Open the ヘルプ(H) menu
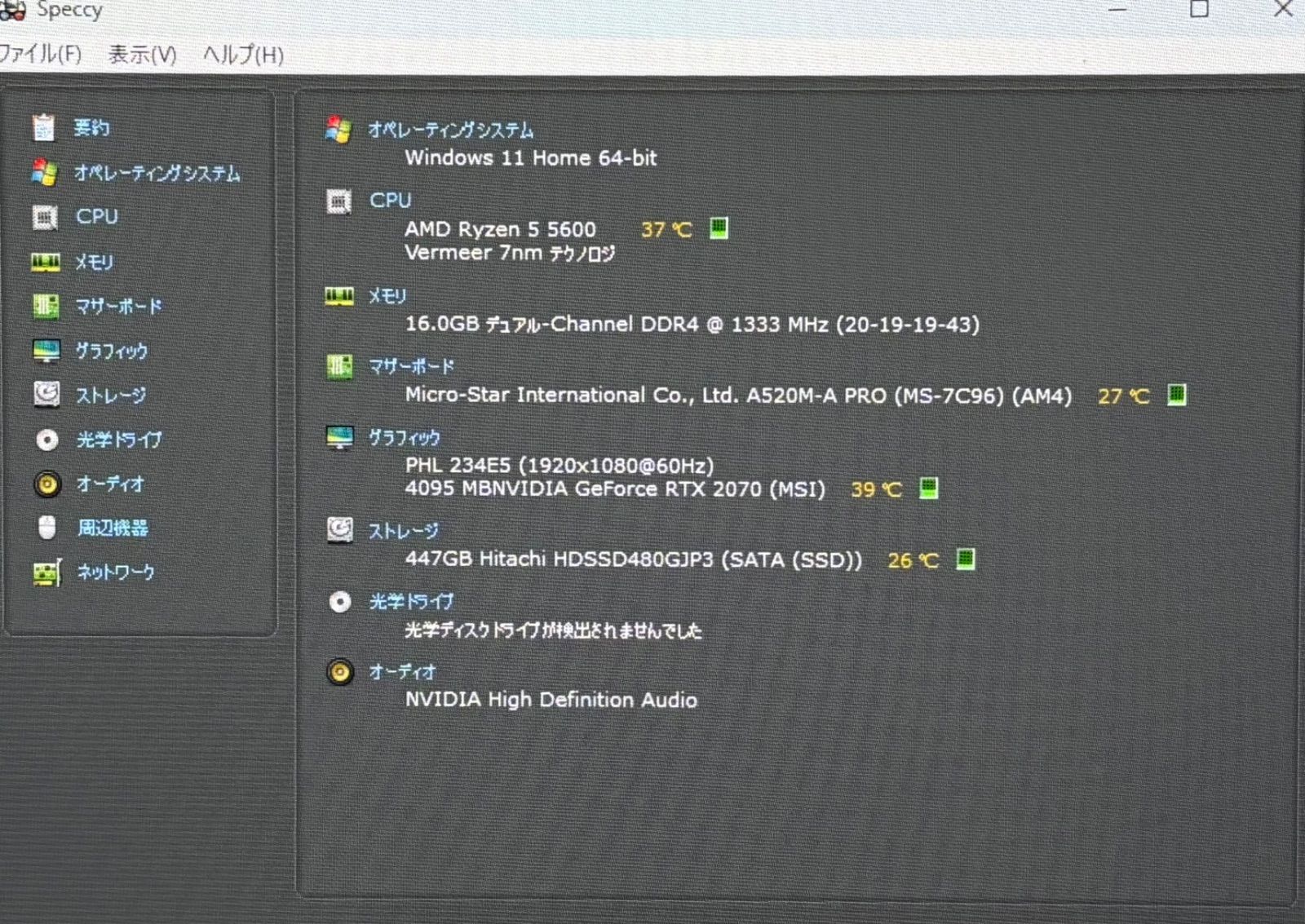The width and height of the screenshot is (1305, 924). [243, 55]
